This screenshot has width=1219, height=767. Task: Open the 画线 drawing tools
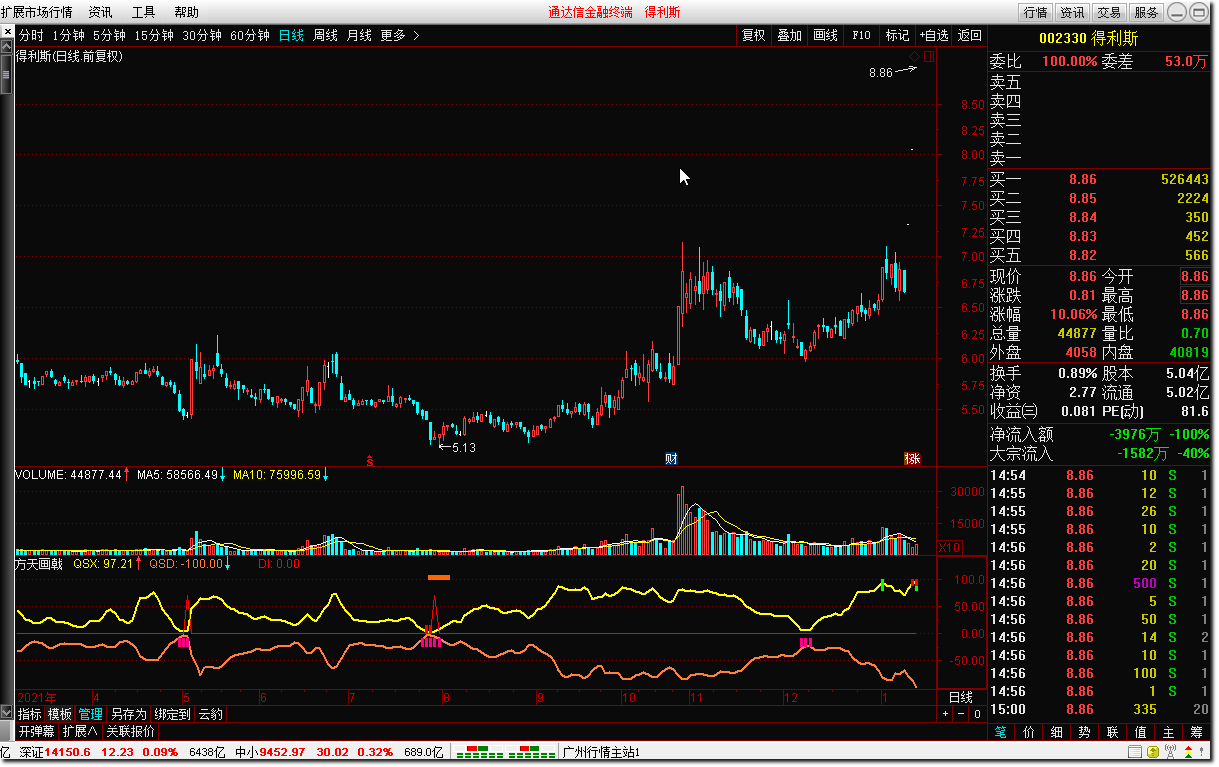825,35
